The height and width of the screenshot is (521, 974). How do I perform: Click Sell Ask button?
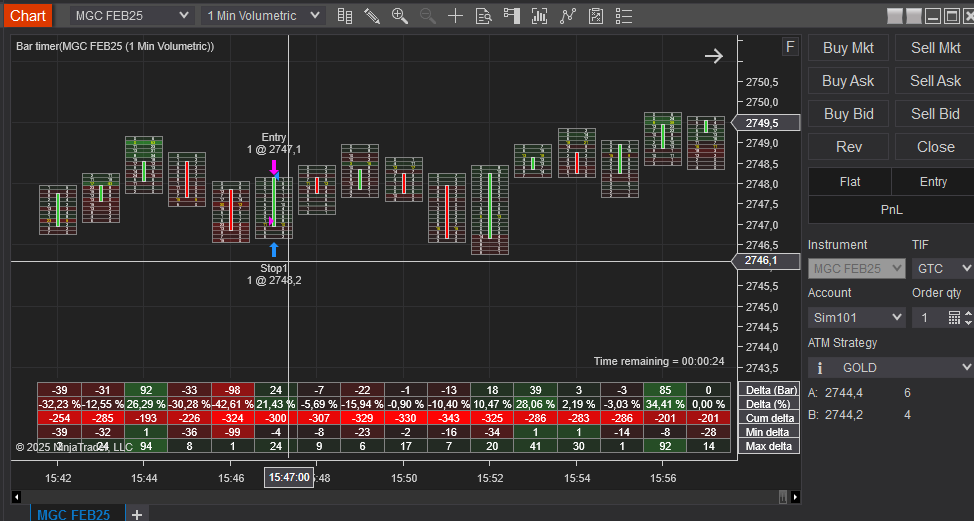pyautogui.click(x=935, y=81)
